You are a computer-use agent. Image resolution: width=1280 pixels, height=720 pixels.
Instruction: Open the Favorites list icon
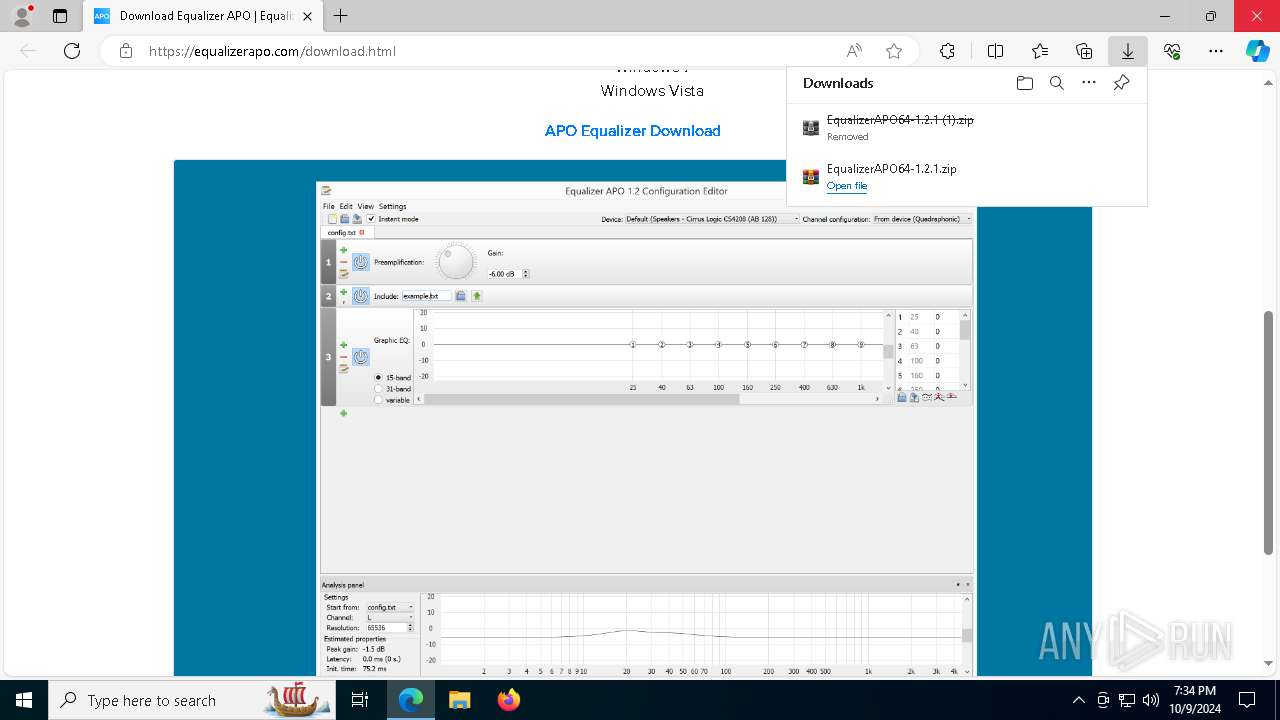1040,51
